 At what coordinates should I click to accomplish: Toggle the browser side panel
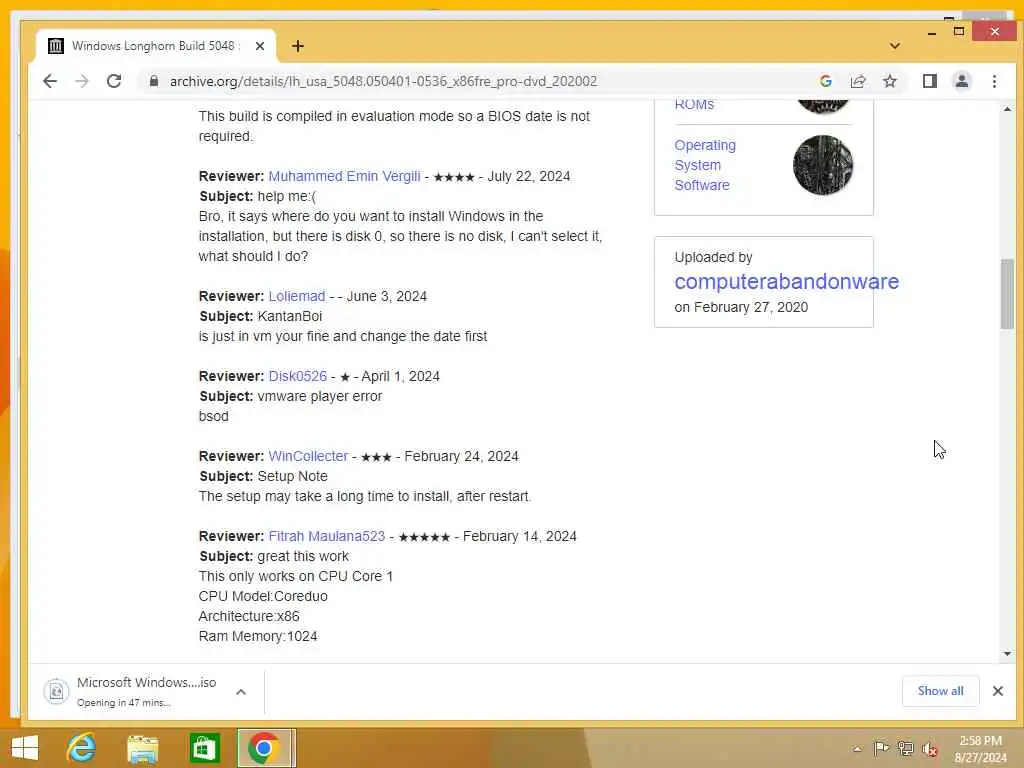[x=930, y=81]
